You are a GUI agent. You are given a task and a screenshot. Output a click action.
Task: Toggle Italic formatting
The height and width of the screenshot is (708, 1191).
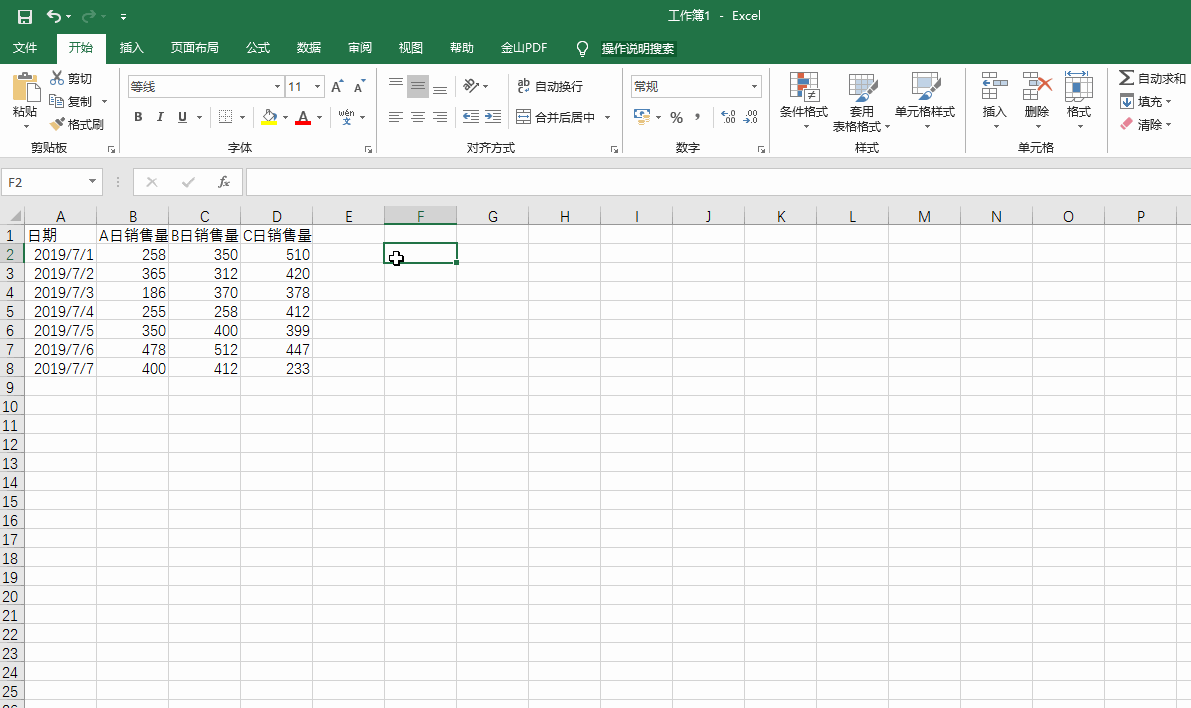(x=160, y=117)
